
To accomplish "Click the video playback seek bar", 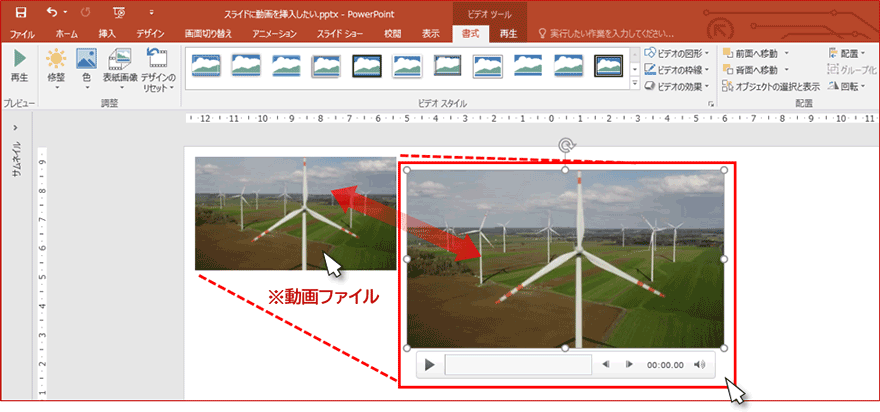I will tap(518, 365).
